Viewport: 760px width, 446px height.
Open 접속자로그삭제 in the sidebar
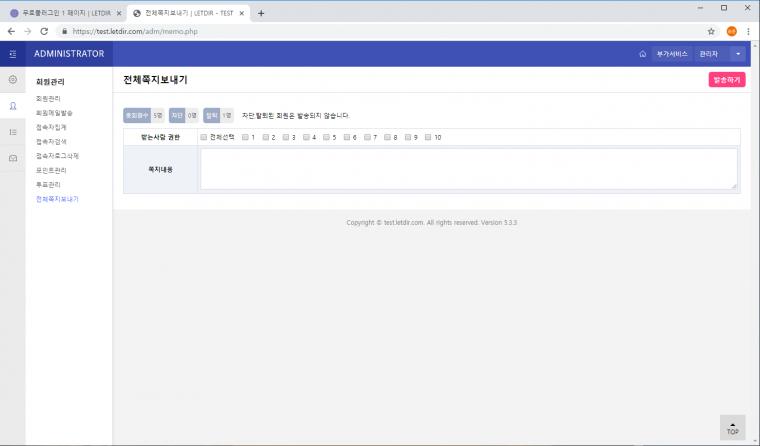tap(57, 156)
